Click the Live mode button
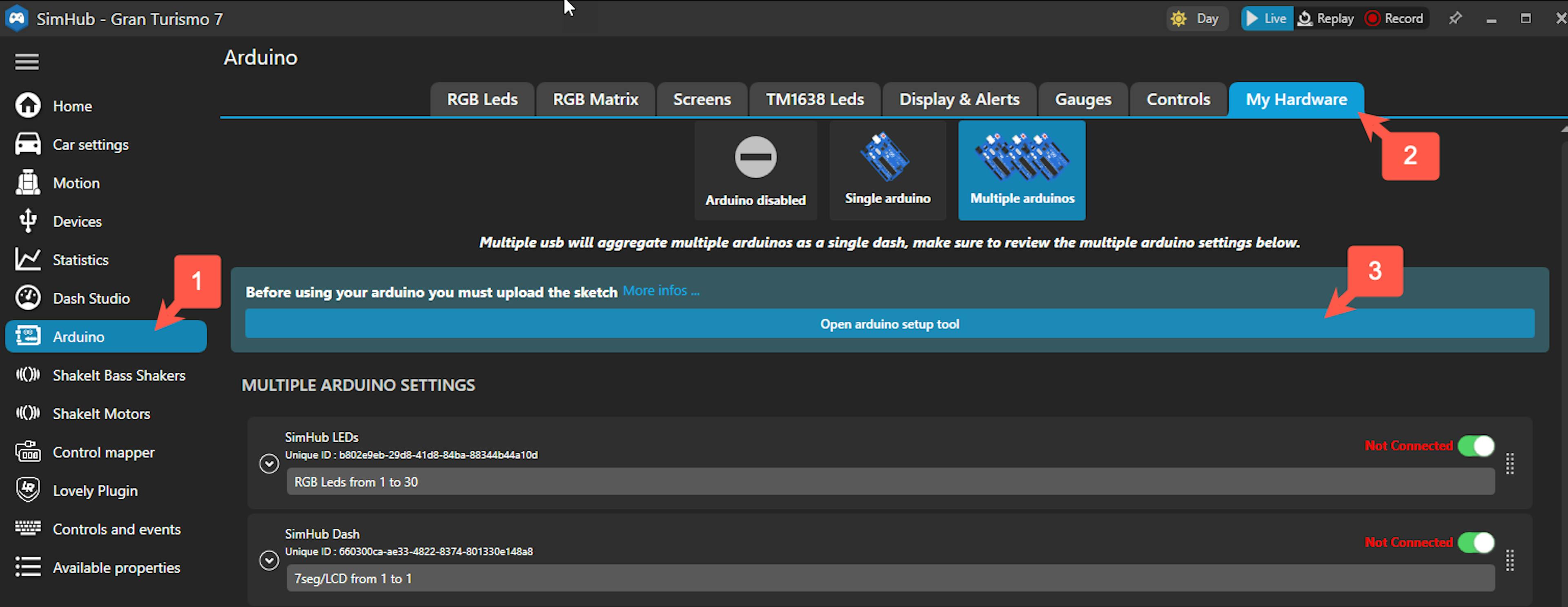Image resolution: width=1568 pixels, height=607 pixels. coord(1267,19)
